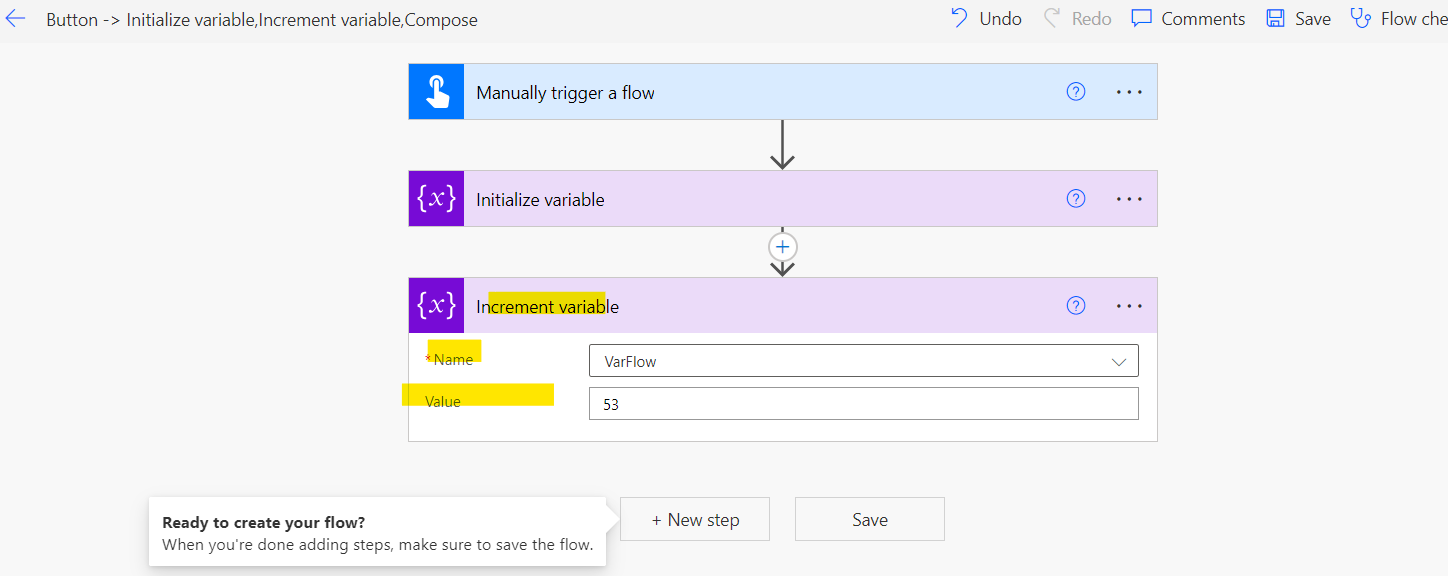Image resolution: width=1448 pixels, height=576 pixels.
Task: Open Flow checker stethoscope icon
Action: tap(1360, 18)
